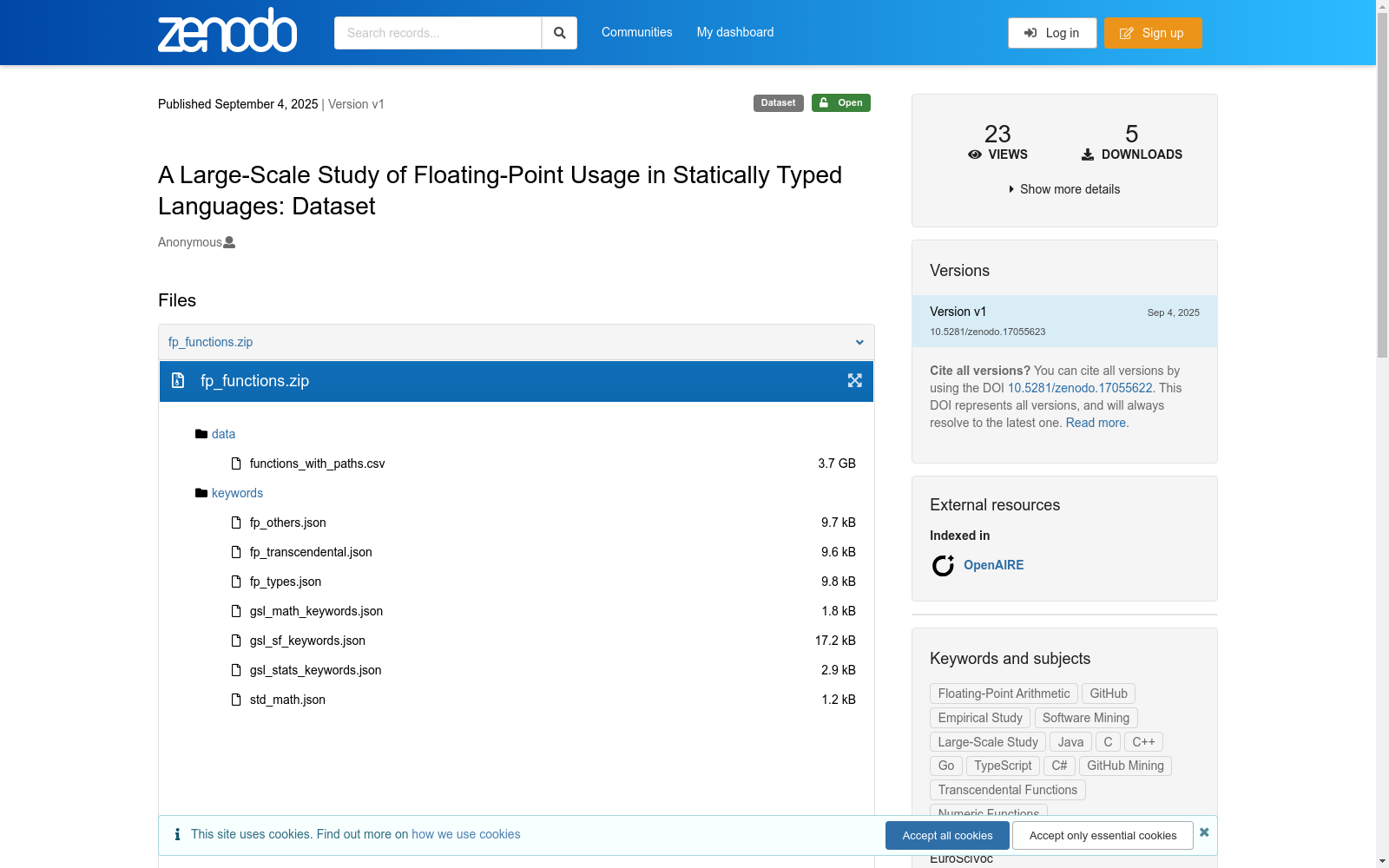Click the Anonymous creator person icon
1389x868 pixels.
(229, 242)
